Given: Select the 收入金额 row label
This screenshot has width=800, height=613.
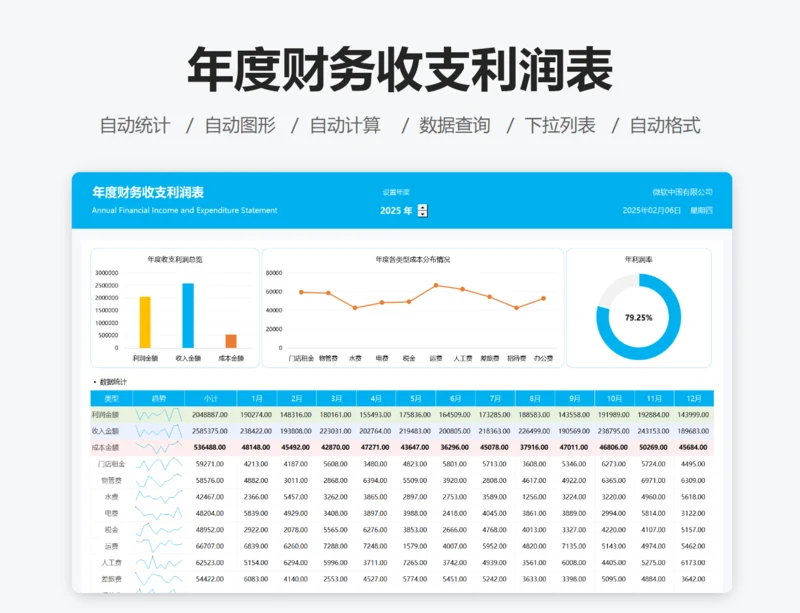Looking at the screenshot, I should pyautogui.click(x=105, y=431).
